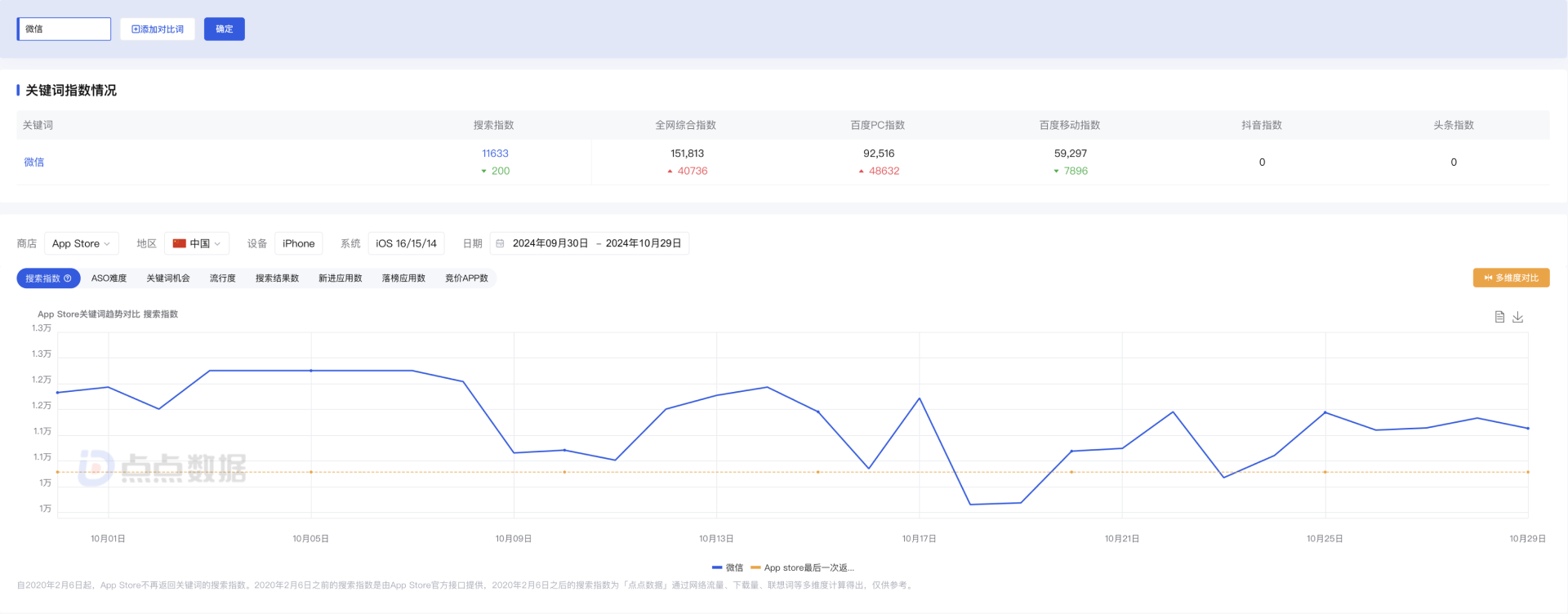This screenshot has width=1568, height=614.
Task: Open the 微信 keyword link in table
Action: 34,162
